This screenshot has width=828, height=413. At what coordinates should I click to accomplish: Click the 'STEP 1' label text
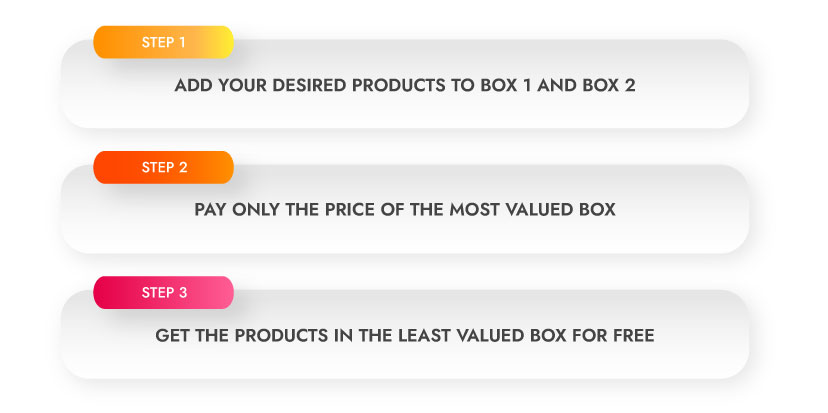tap(164, 42)
